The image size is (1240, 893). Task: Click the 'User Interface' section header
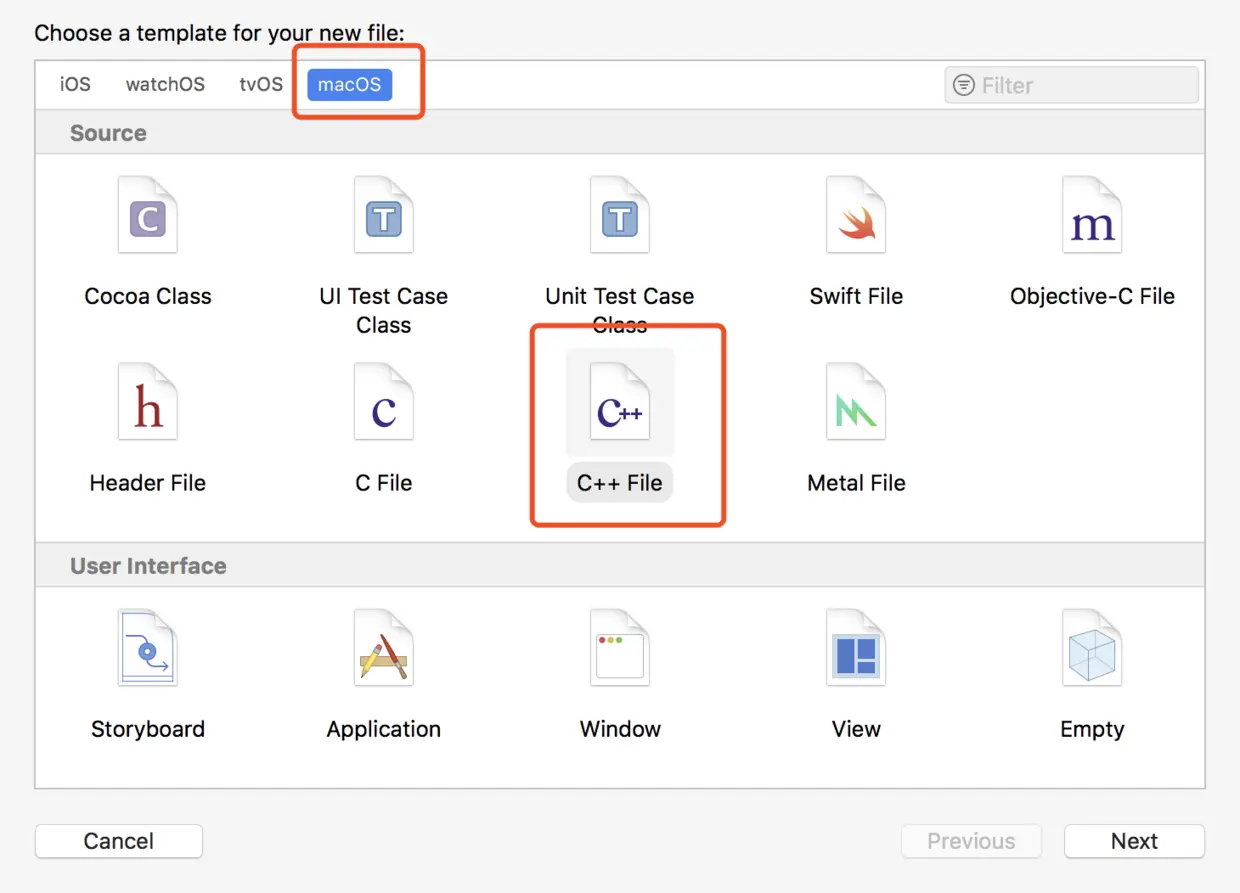148,566
